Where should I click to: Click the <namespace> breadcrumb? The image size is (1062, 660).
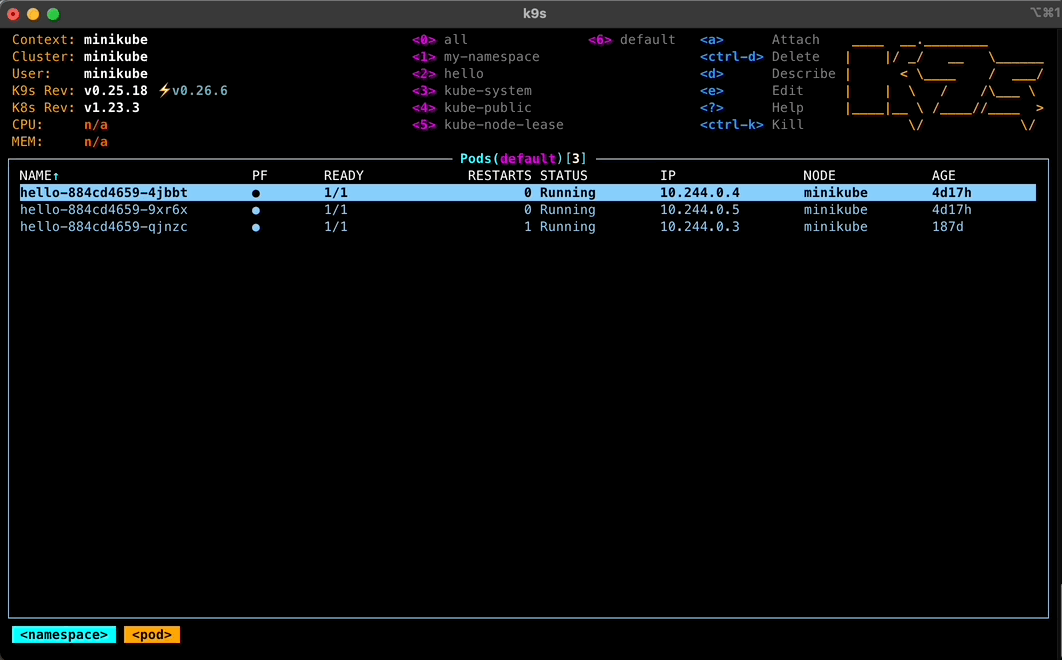(64, 635)
